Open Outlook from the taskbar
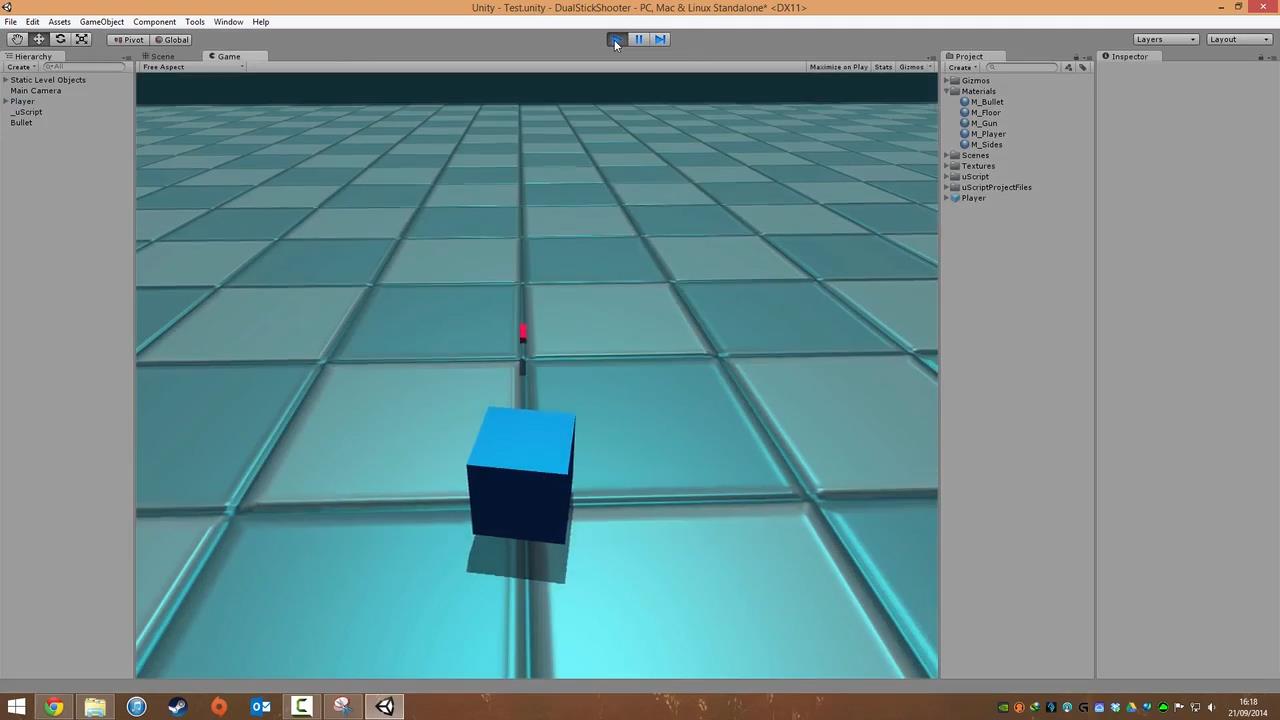Image resolution: width=1280 pixels, height=720 pixels. pyautogui.click(x=261, y=707)
